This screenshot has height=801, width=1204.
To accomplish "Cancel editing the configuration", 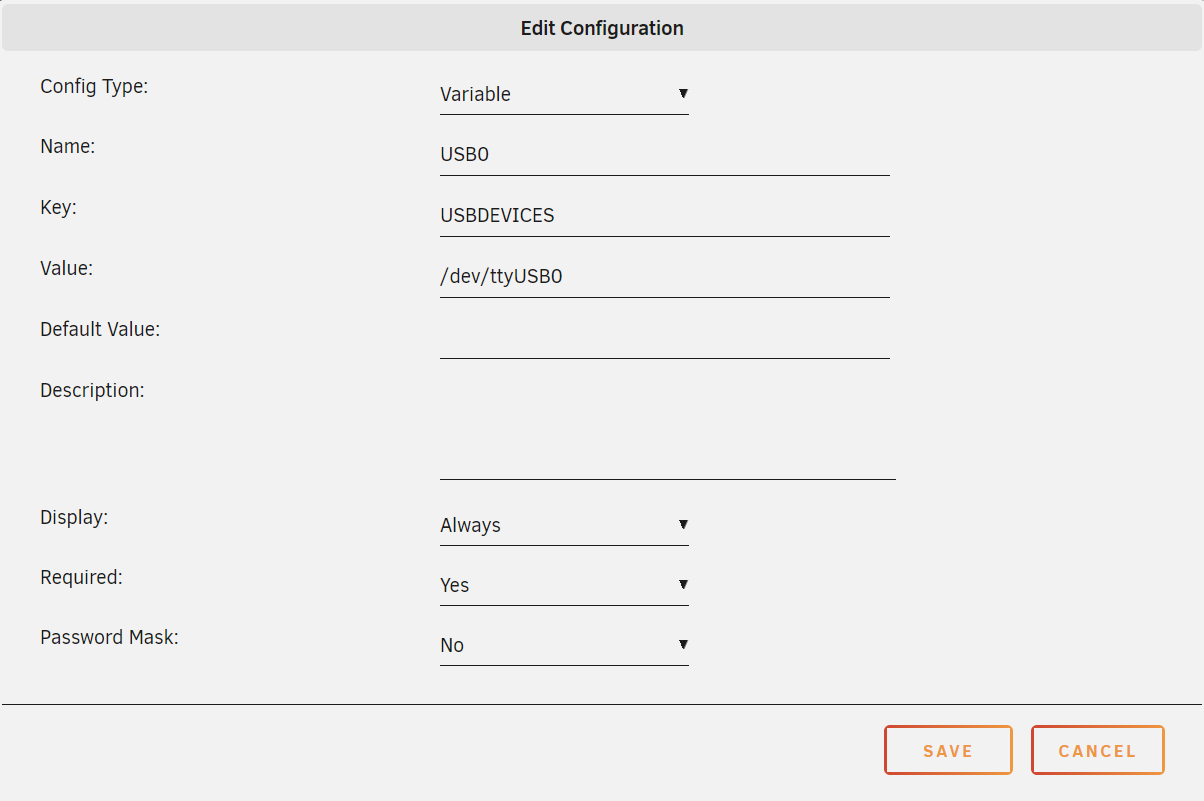I will pyautogui.click(x=1098, y=750).
